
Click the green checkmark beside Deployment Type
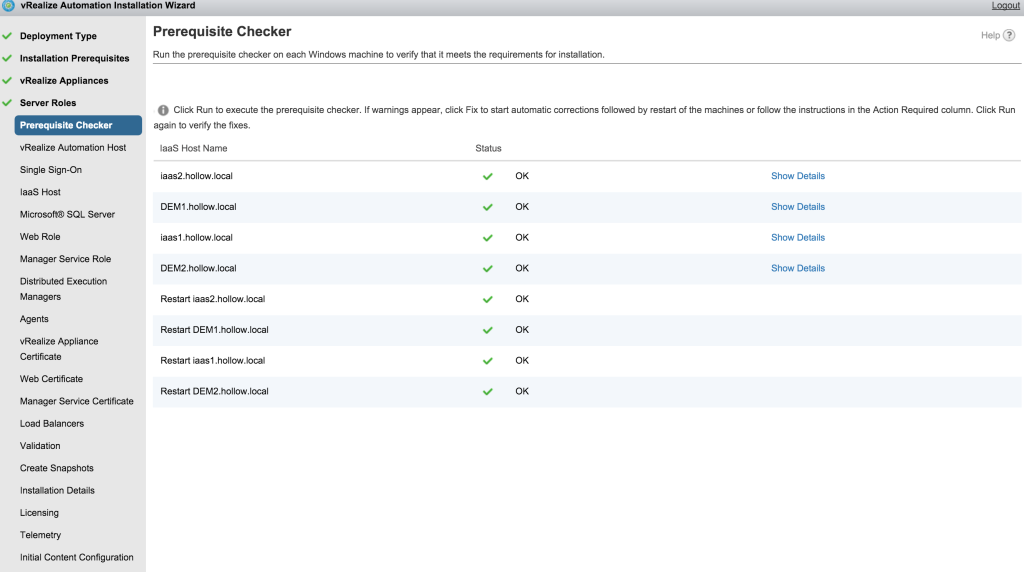(x=8, y=36)
